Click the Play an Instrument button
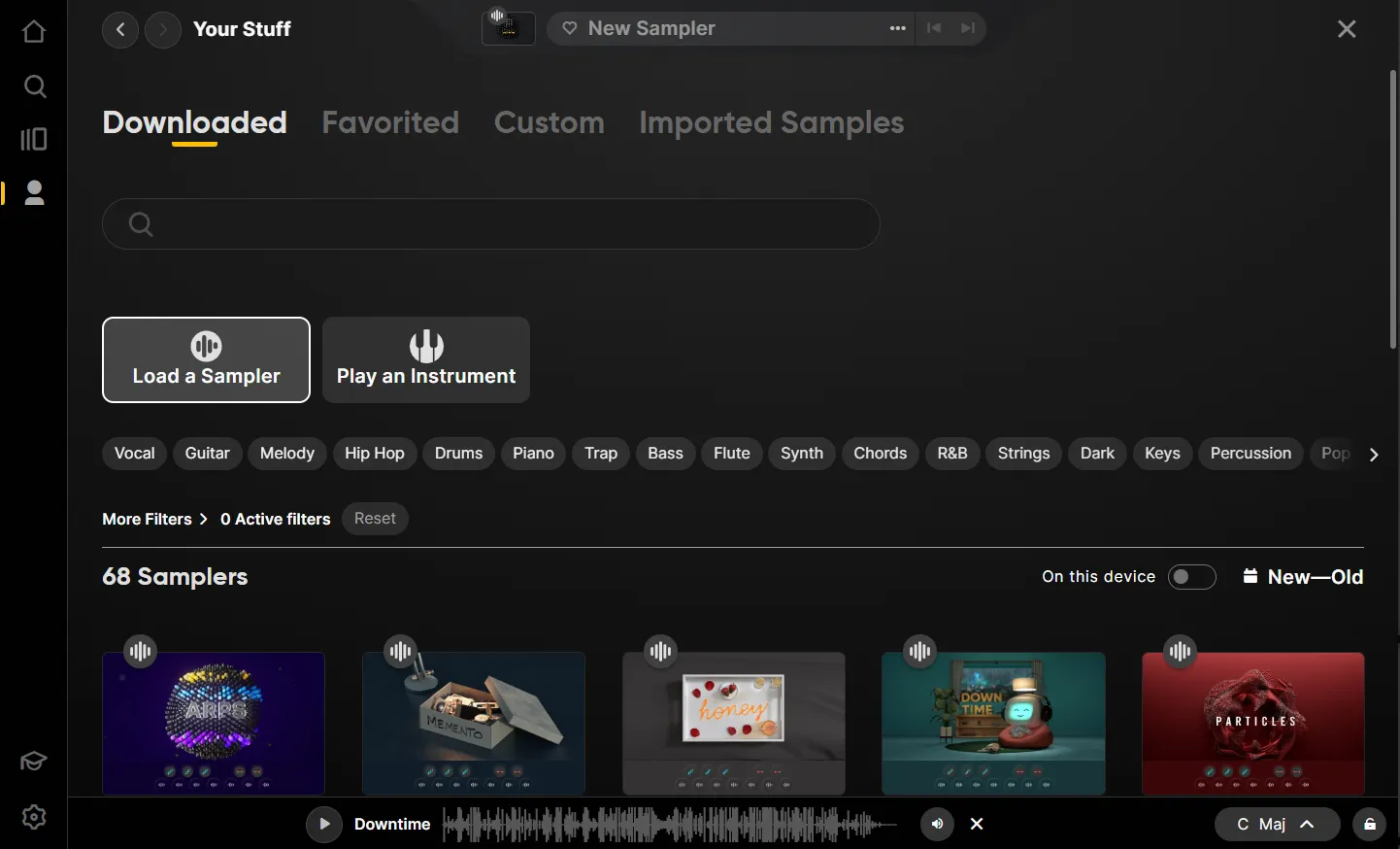 click(426, 359)
